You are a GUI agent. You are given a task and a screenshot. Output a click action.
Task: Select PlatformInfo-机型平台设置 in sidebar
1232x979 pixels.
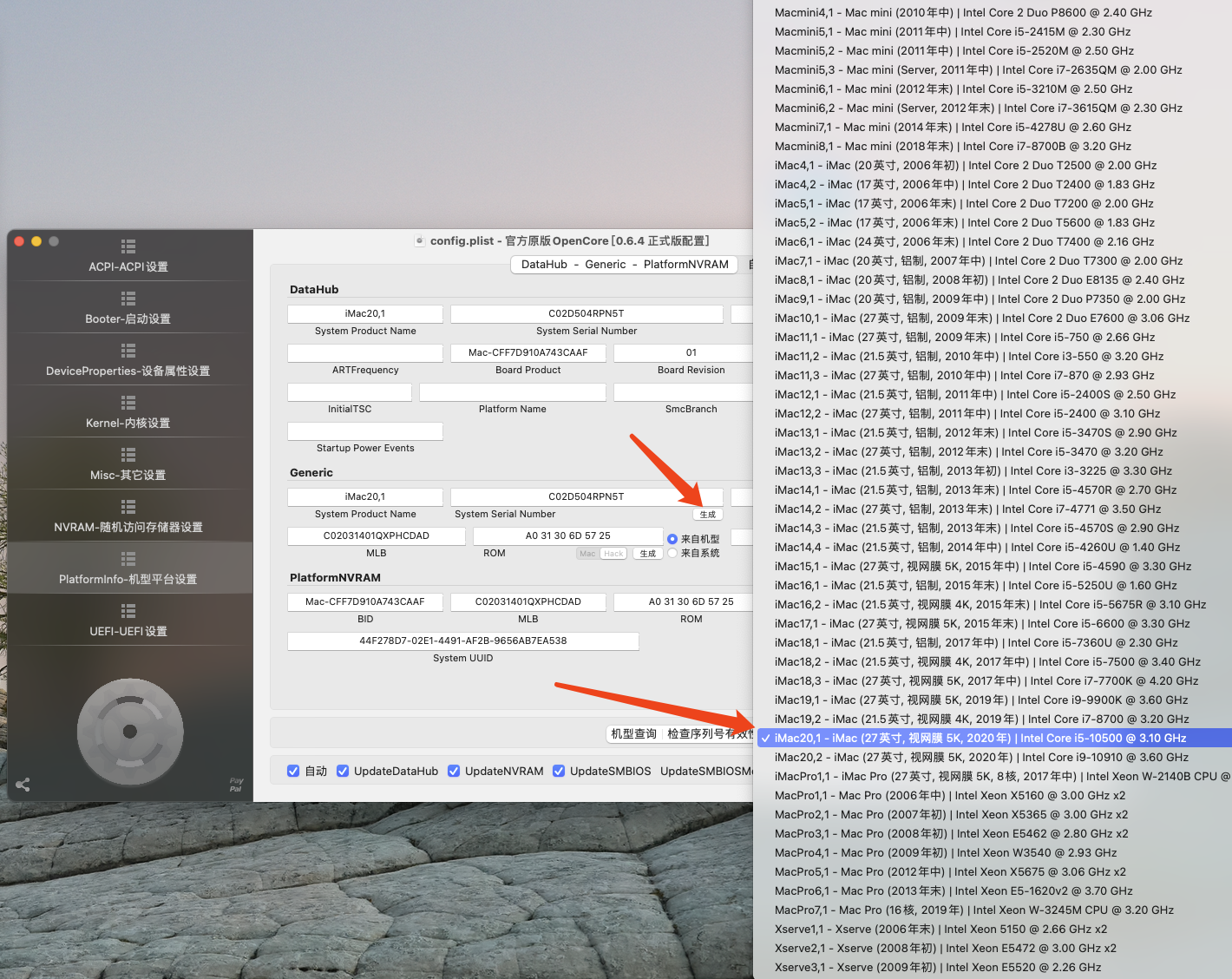[128, 568]
